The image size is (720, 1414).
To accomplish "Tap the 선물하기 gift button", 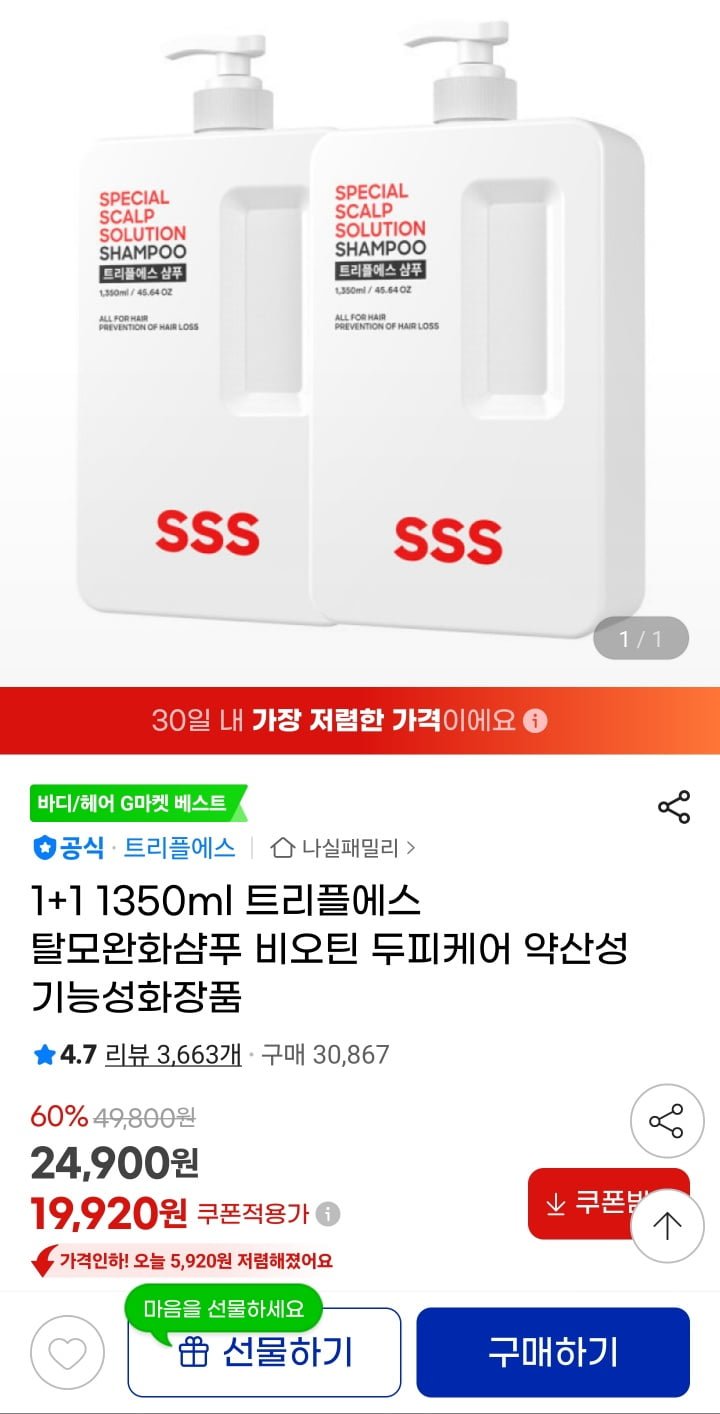I will click(264, 1352).
